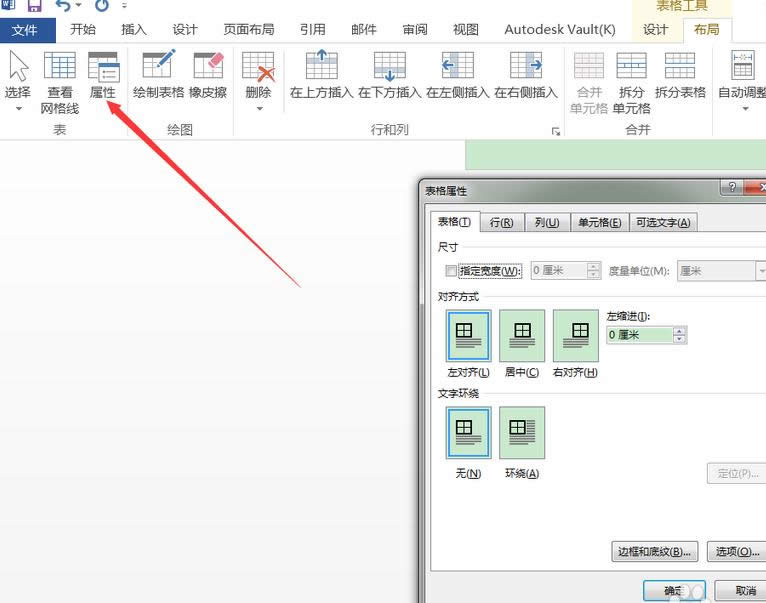Click into Left indent (左缩进) field
This screenshot has height=603, width=766.
(x=639, y=335)
